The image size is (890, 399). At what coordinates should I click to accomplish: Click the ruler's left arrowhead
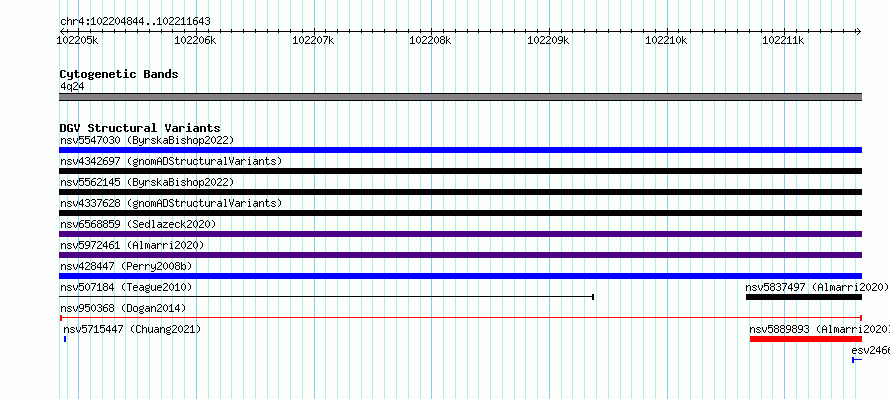[x=62, y=31]
